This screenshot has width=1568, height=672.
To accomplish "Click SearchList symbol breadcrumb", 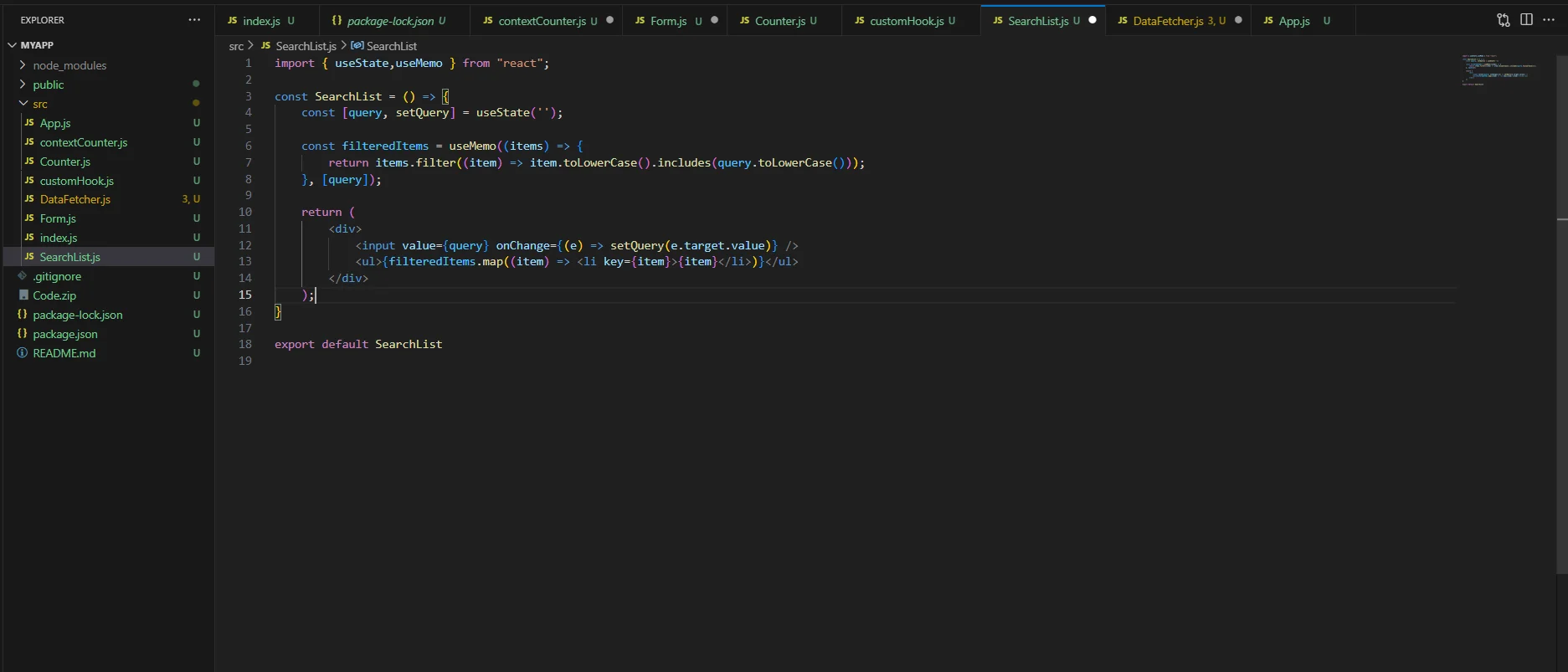I will (x=391, y=46).
